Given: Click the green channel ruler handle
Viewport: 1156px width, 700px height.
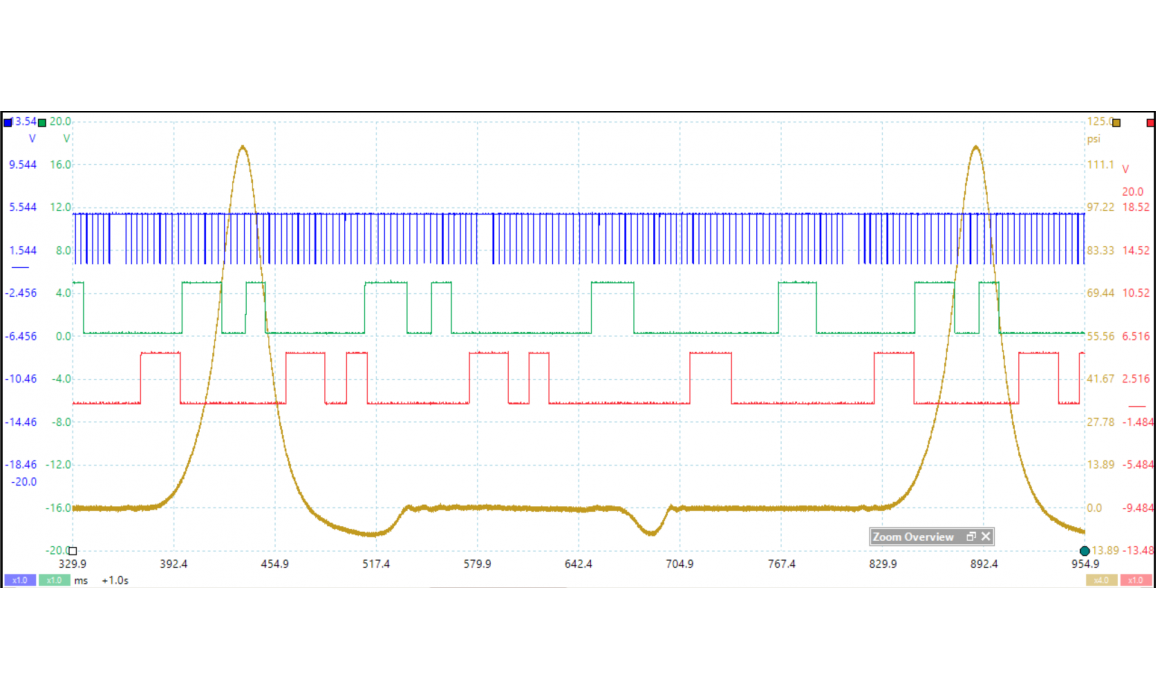Looking at the screenshot, I should coord(42,122).
